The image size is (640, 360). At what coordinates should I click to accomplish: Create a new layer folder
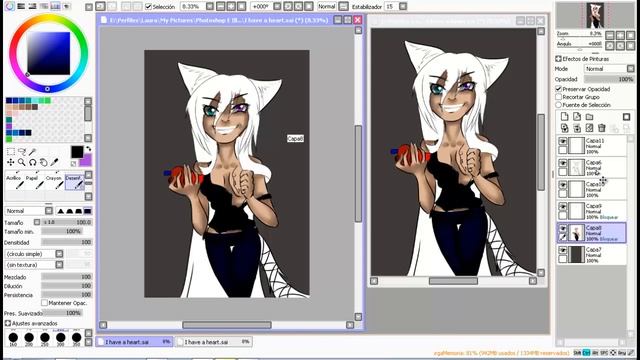[x=589, y=117]
